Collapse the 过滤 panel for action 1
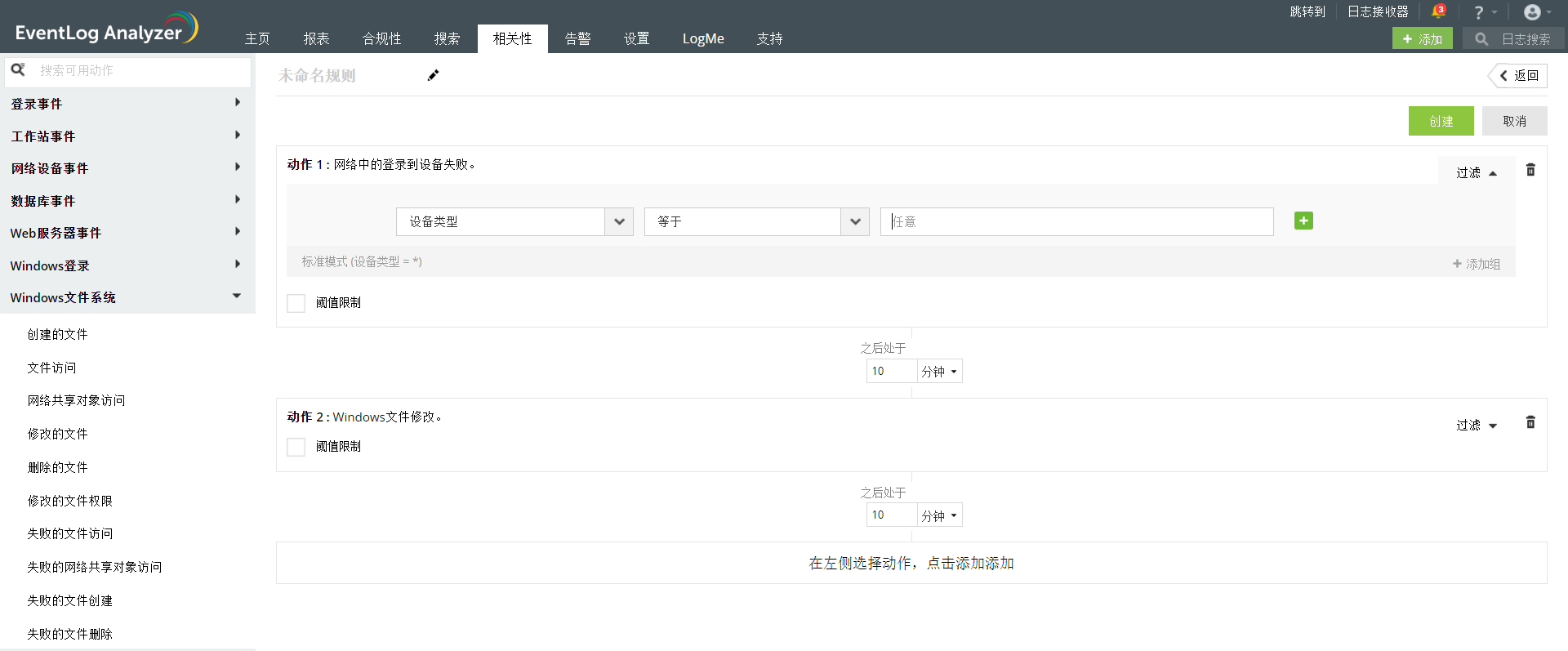This screenshot has height=651, width=1568. pos(1477,172)
